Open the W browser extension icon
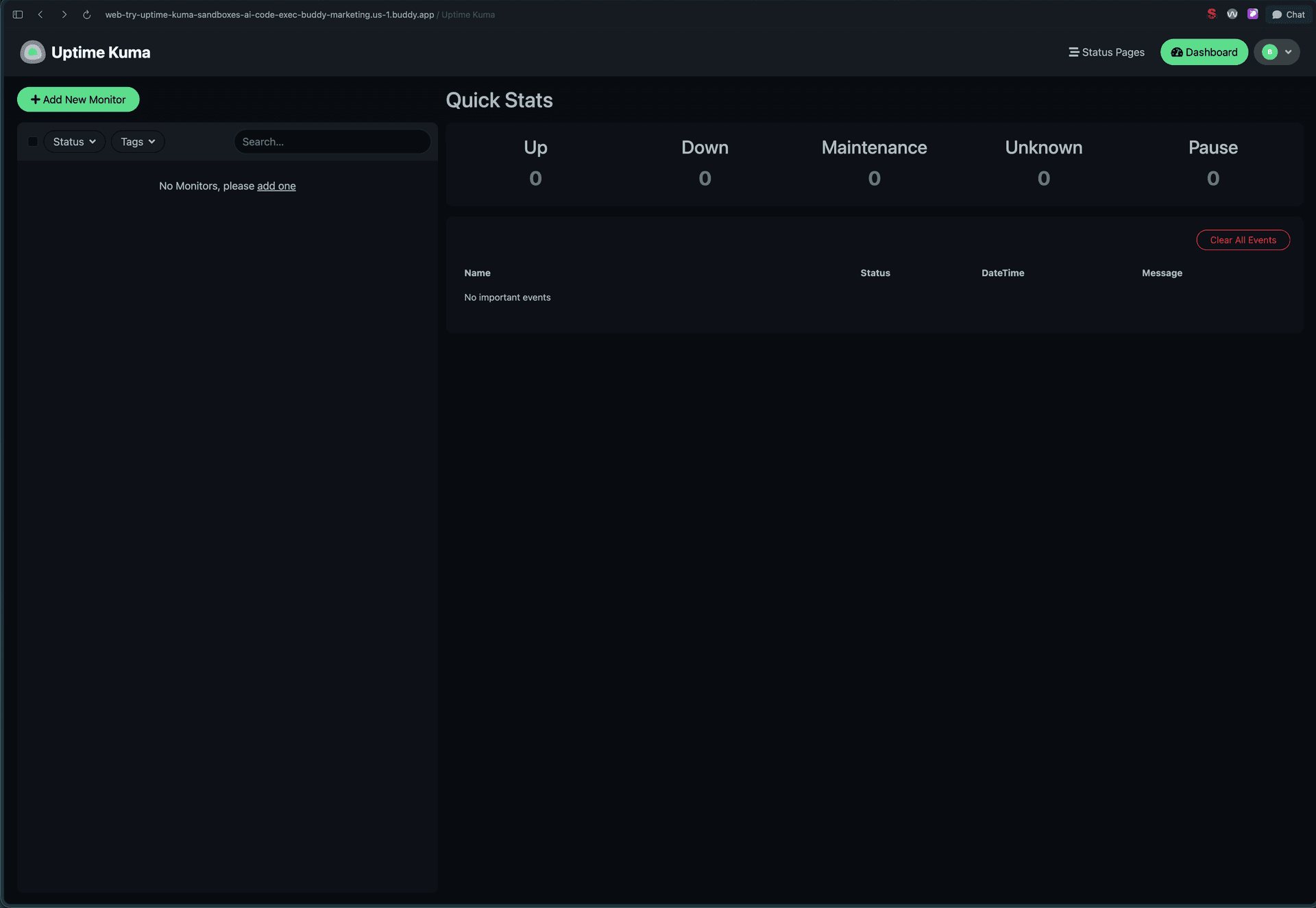Image resolution: width=1316 pixels, height=908 pixels. click(x=1232, y=14)
